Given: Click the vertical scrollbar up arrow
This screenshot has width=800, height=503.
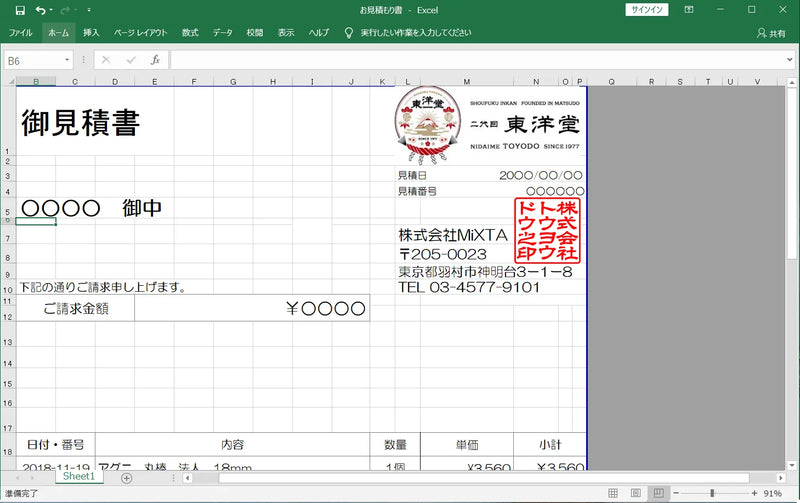Looking at the screenshot, I should (792, 82).
